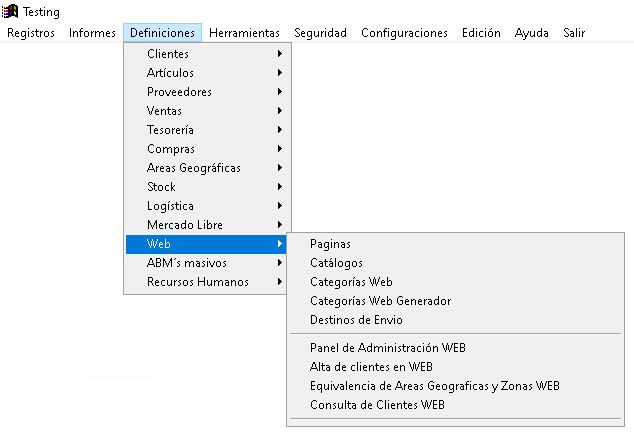Open the Informes menu
The image size is (634, 434).
coord(92,33)
